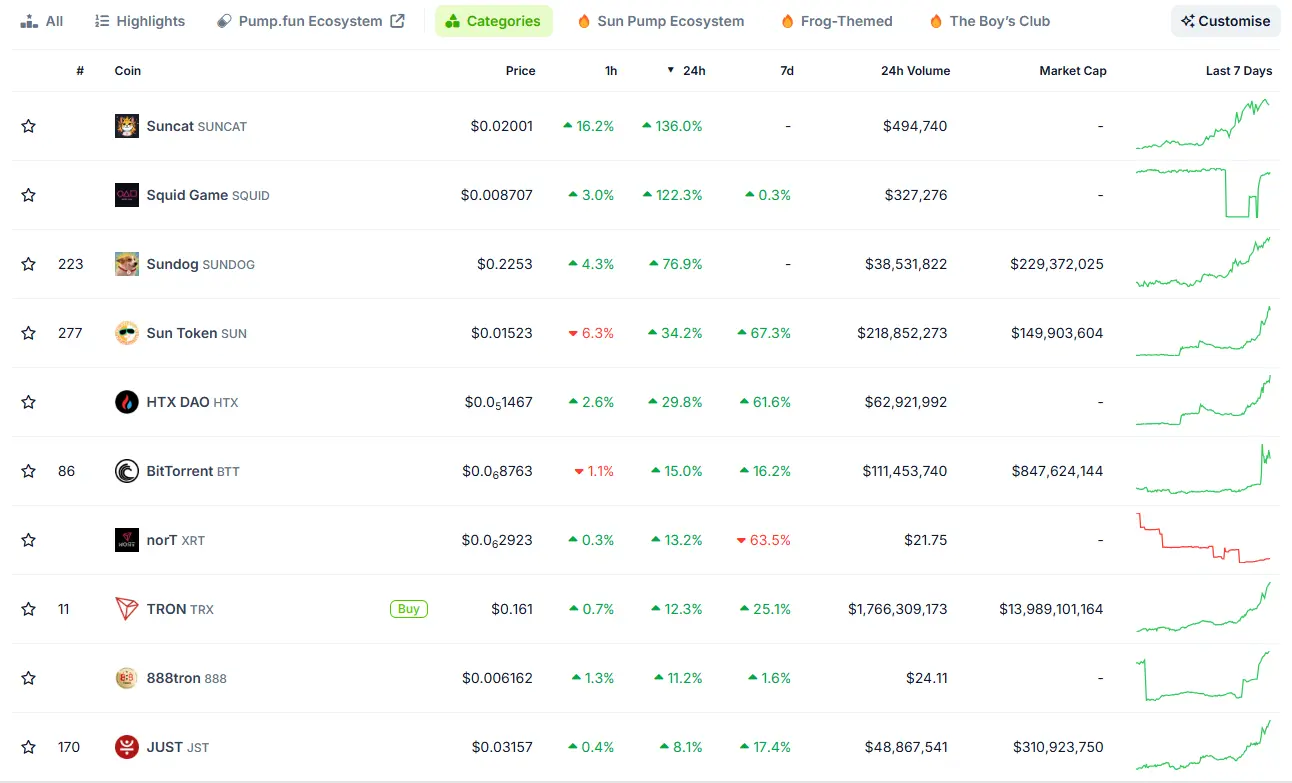
Task: Open the JUST JST page
Action: 178,747
